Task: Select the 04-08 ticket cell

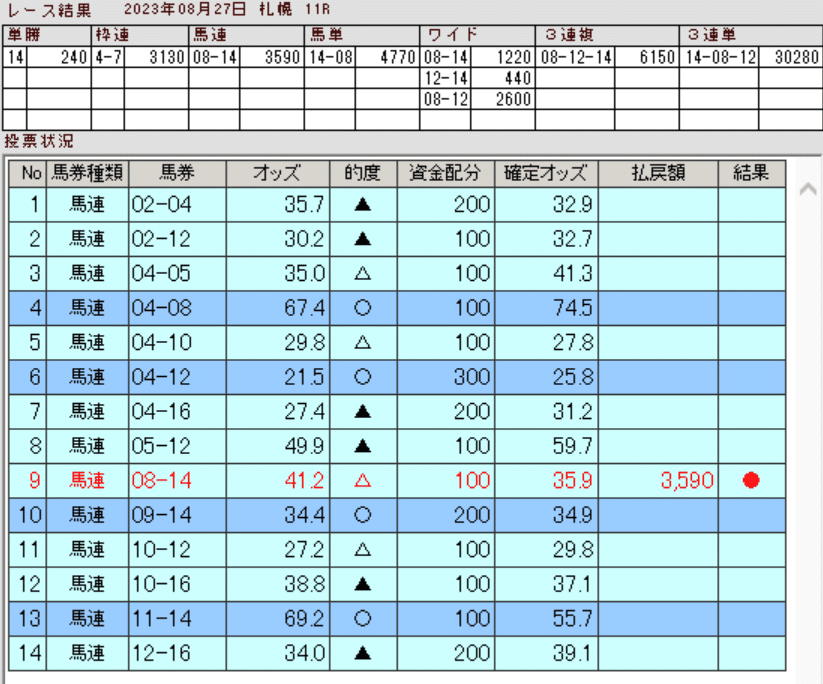Action: (177, 308)
